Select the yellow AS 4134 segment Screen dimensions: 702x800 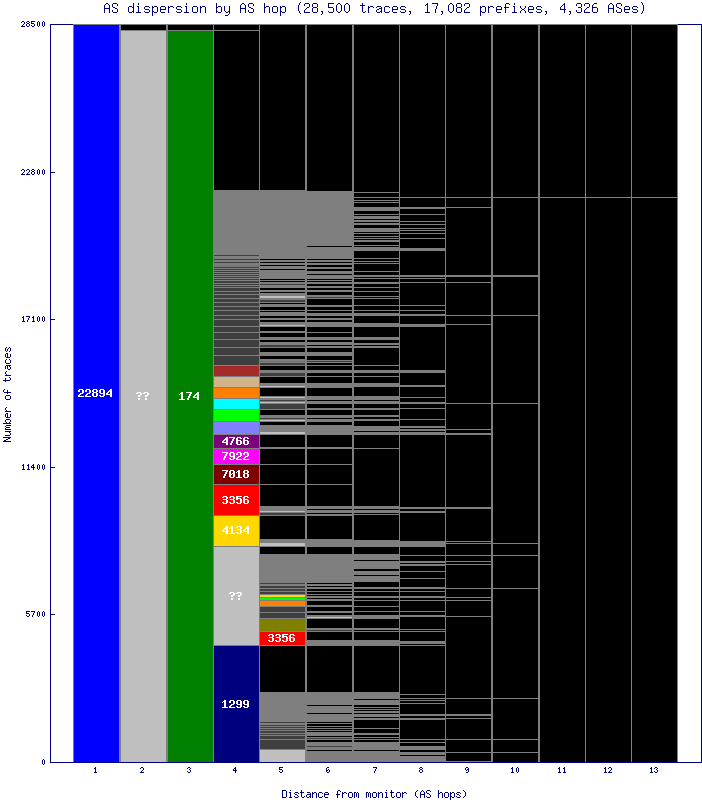(236, 530)
